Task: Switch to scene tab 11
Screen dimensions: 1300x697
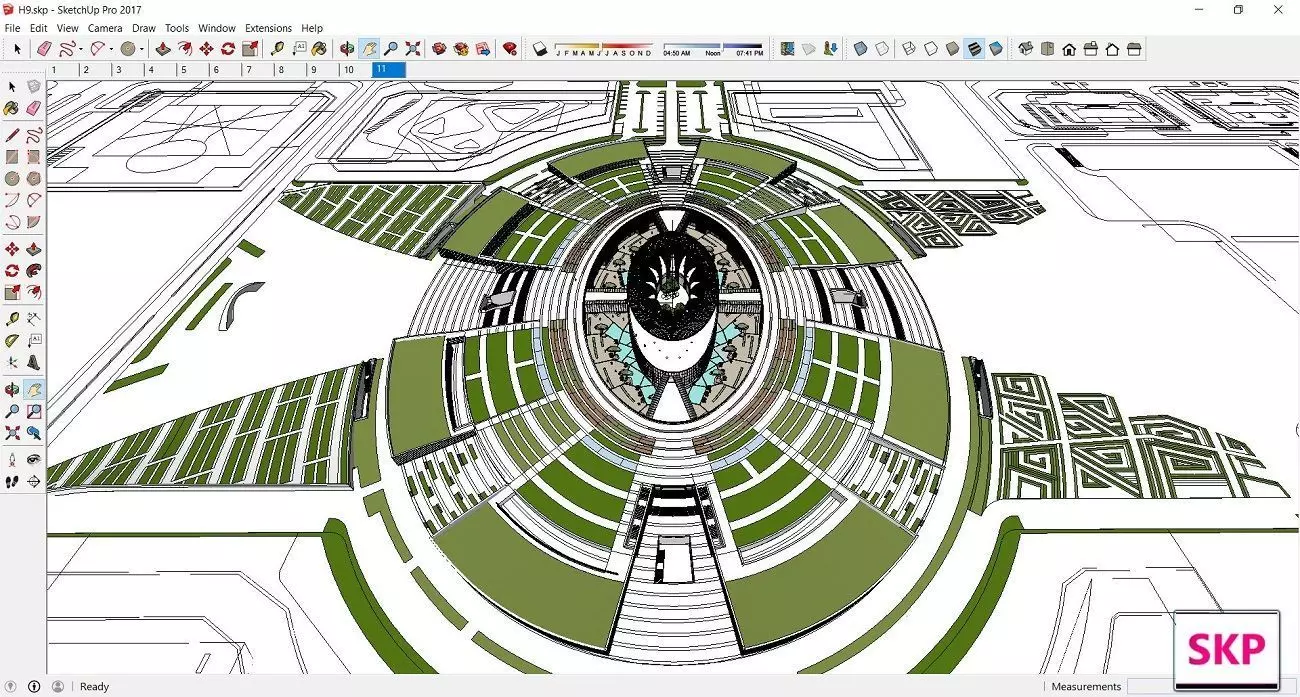Action: click(x=388, y=70)
